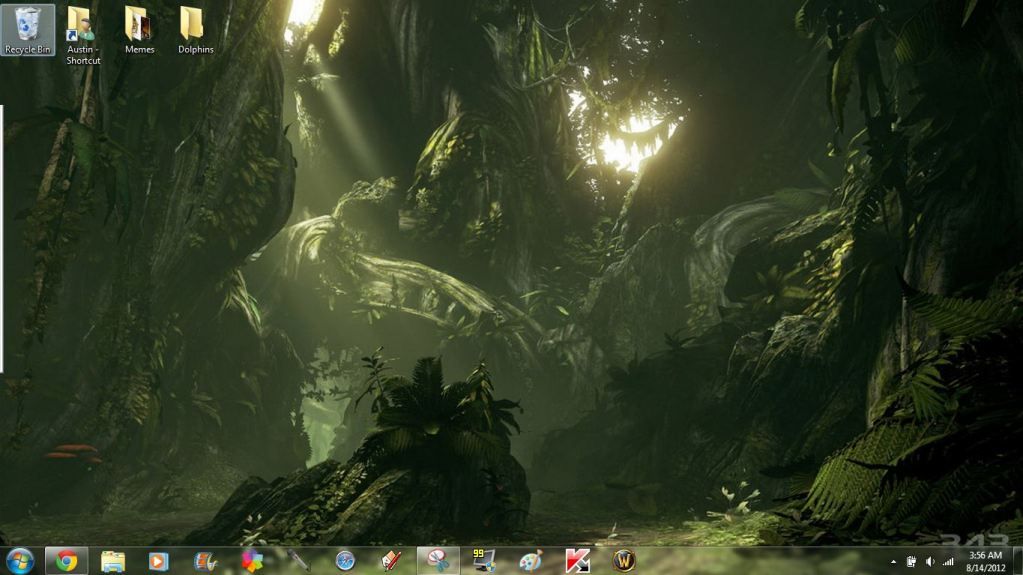Select the Dolphins folder on desktop
Viewport: 1023px width, 575px height.
[x=195, y=30]
